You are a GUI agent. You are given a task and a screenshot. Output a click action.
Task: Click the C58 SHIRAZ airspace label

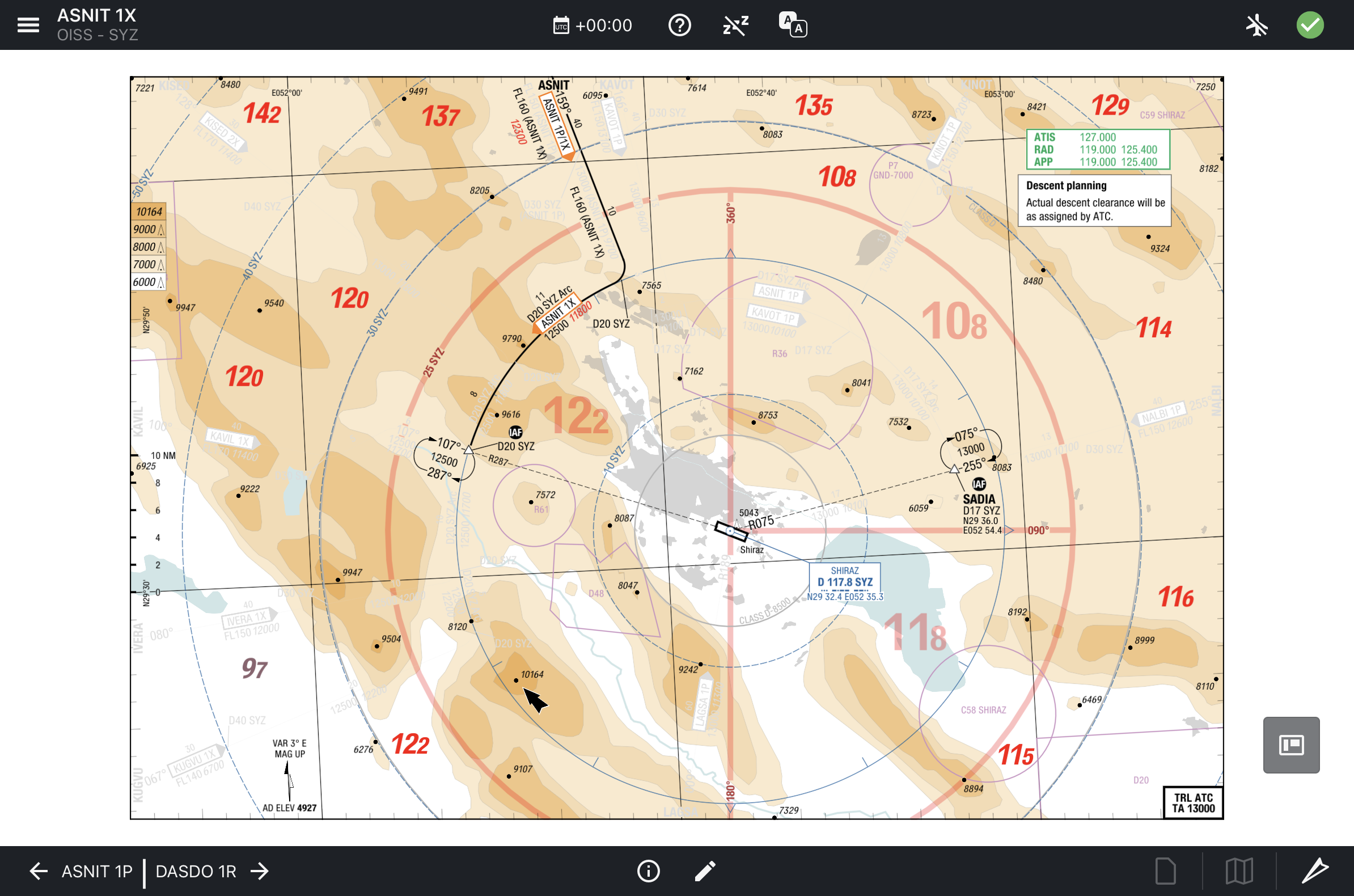click(983, 710)
